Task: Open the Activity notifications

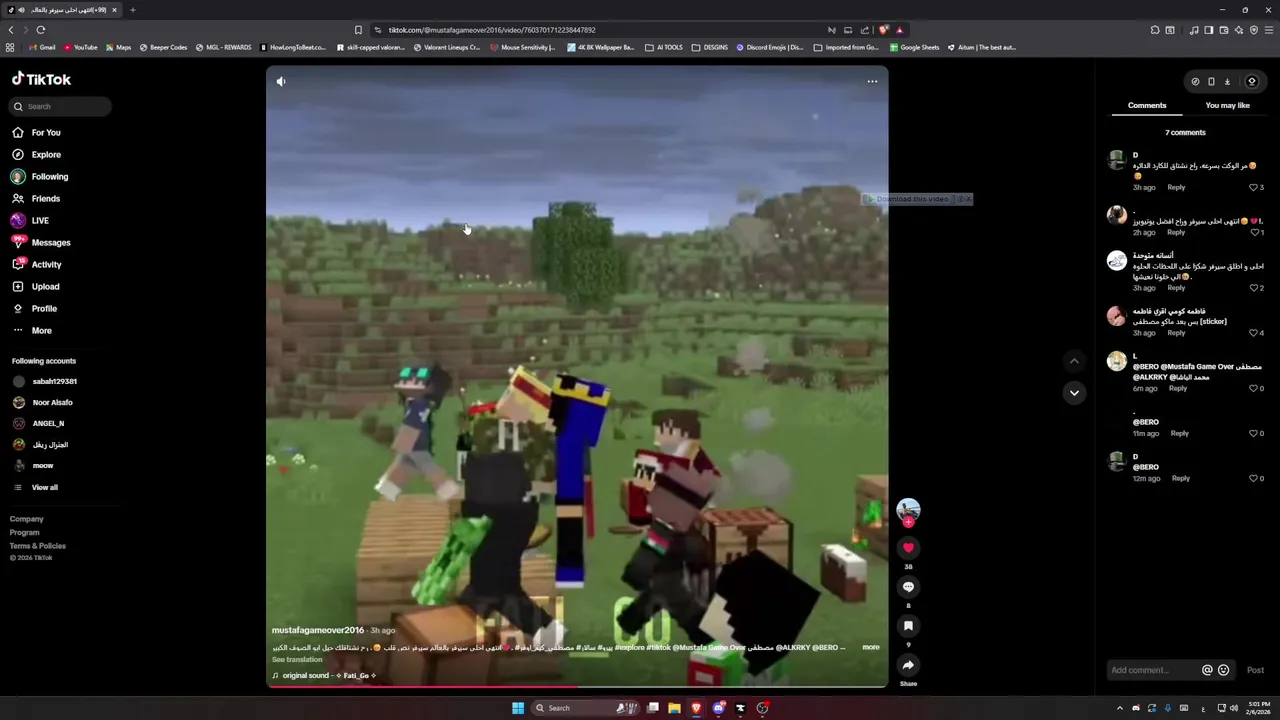Action: pos(46,265)
